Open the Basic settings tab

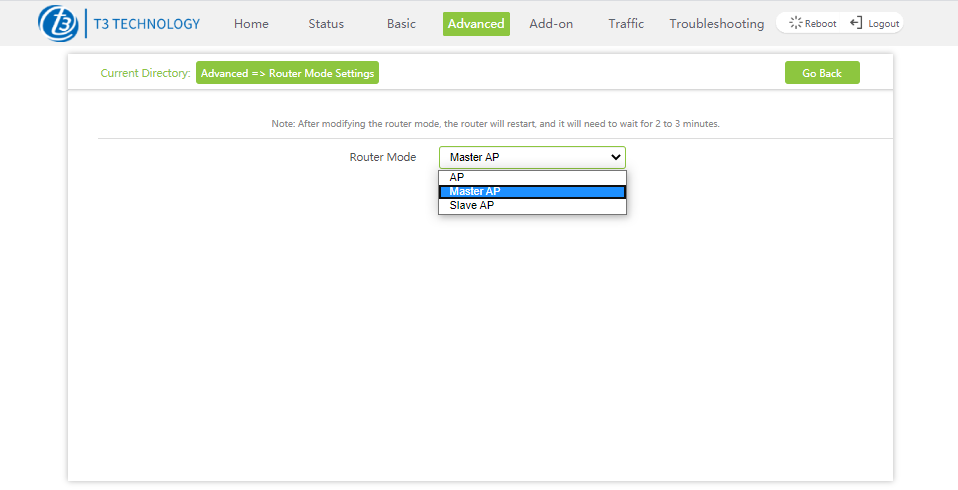[401, 24]
